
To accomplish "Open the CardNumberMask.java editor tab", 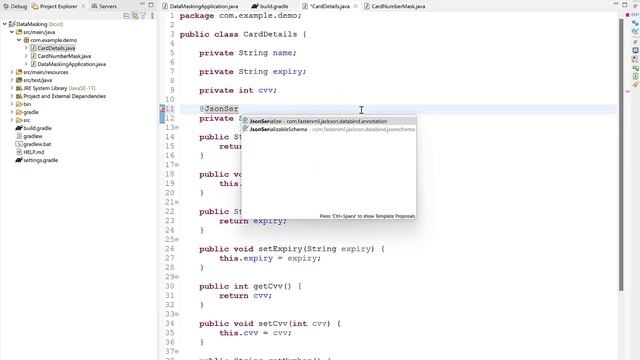I will (x=395, y=6).
